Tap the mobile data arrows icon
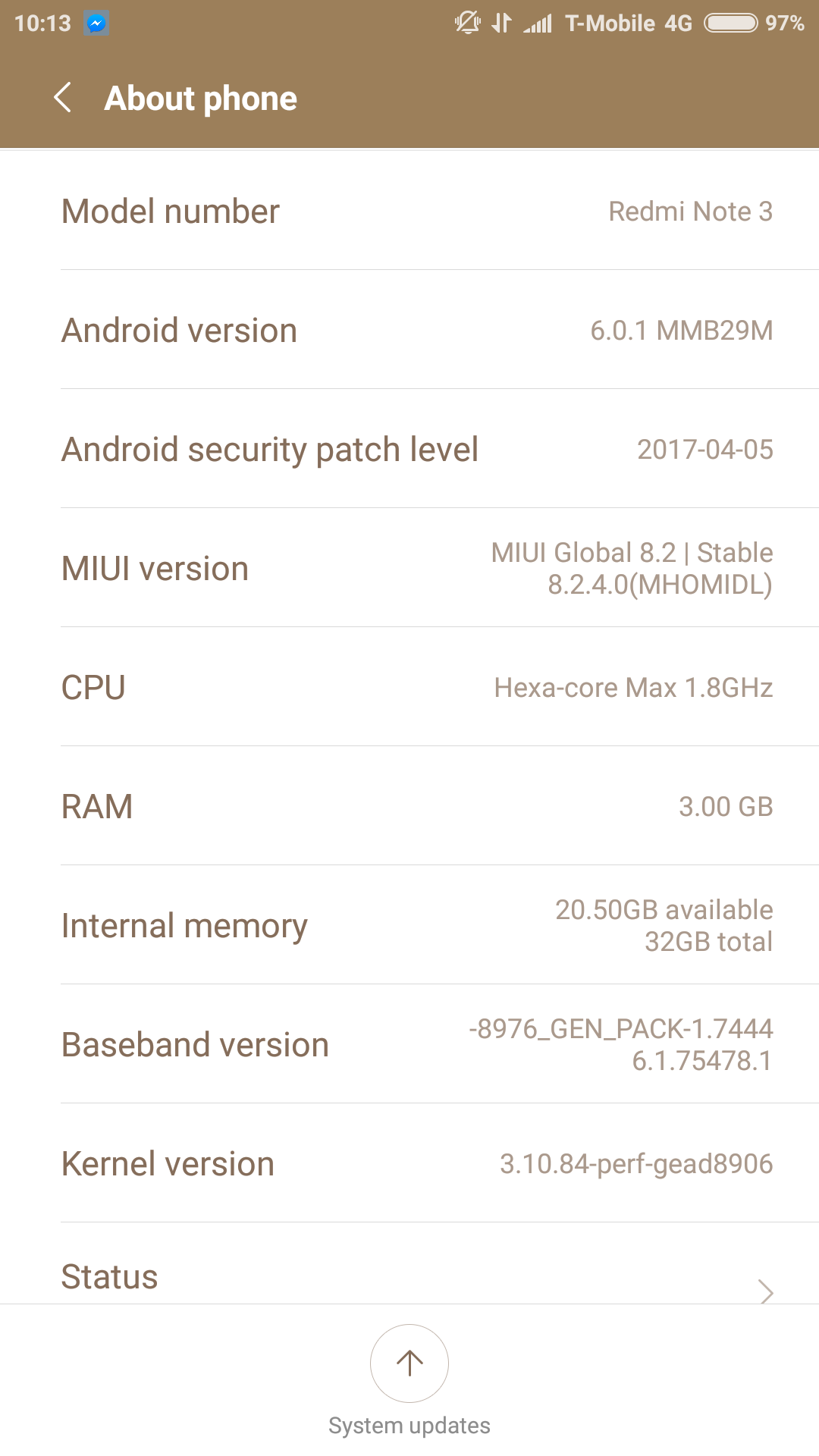The width and height of the screenshot is (819, 1456). (x=501, y=23)
